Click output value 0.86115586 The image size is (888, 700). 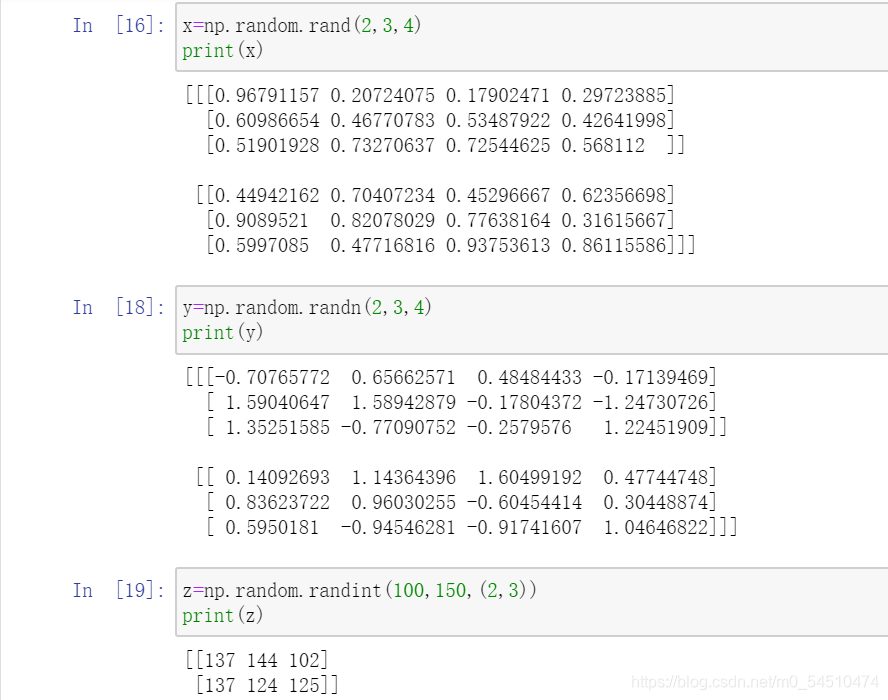coord(613,245)
